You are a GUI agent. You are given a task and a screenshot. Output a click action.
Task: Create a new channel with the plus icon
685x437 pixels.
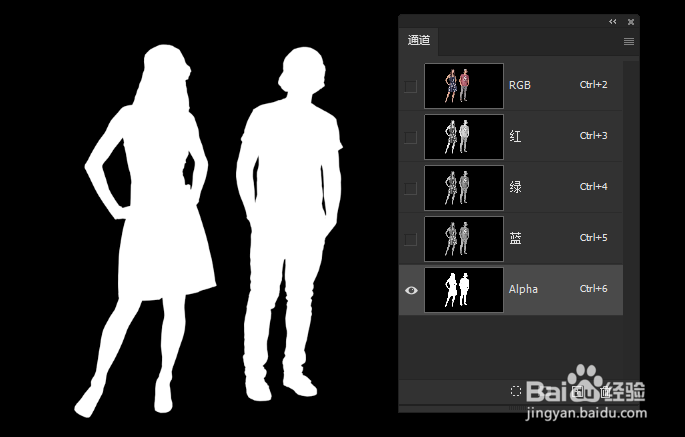(579, 391)
